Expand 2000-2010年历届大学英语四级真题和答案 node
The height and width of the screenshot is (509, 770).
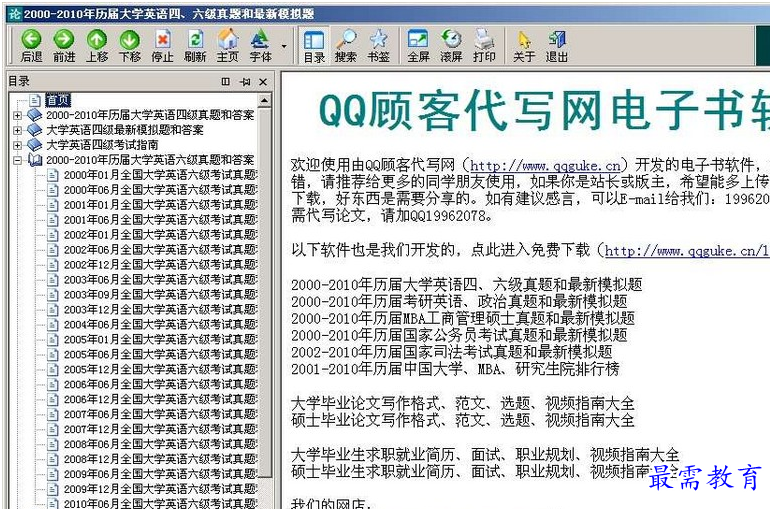click(17, 116)
